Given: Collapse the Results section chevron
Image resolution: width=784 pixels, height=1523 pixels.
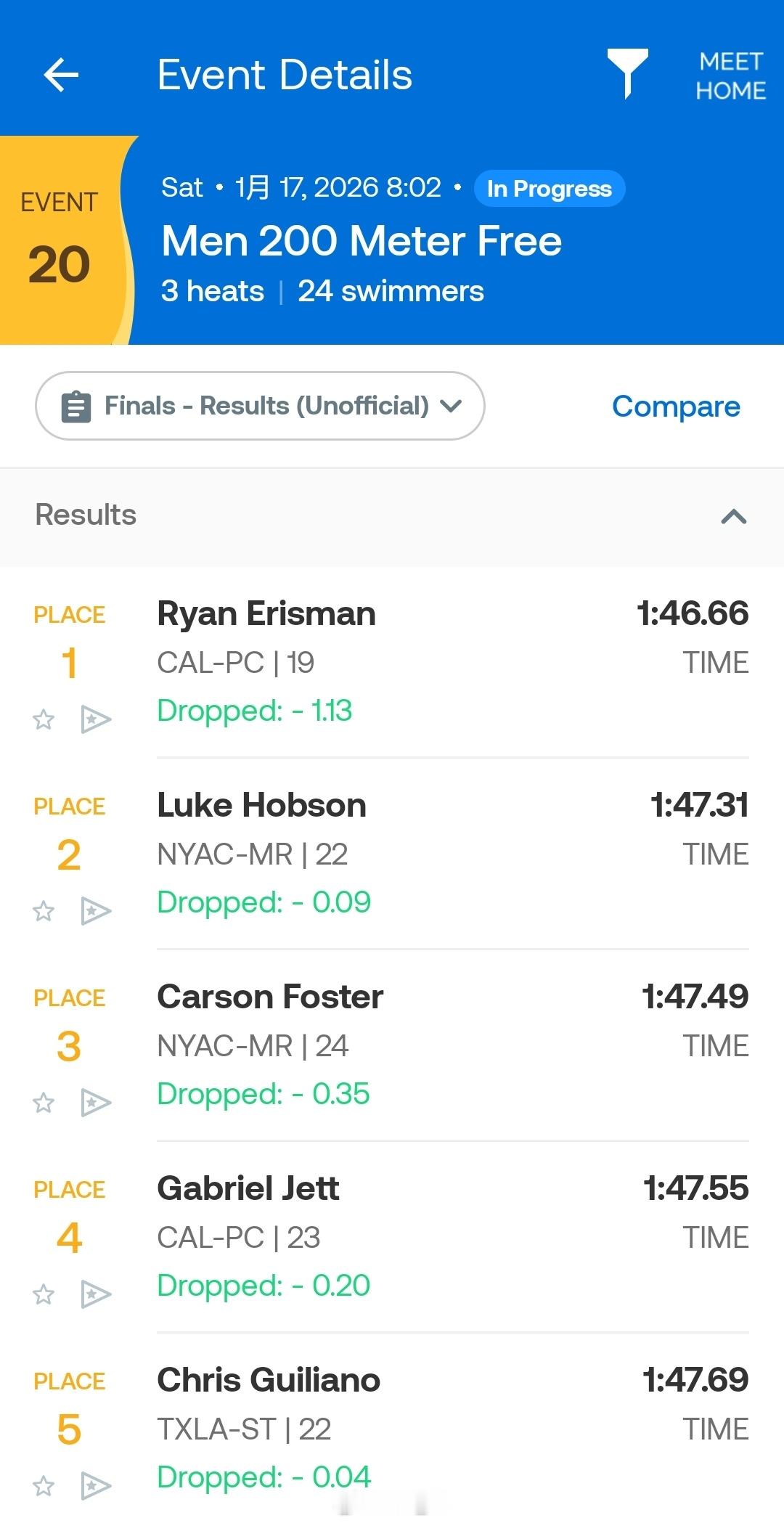Looking at the screenshot, I should point(735,516).
